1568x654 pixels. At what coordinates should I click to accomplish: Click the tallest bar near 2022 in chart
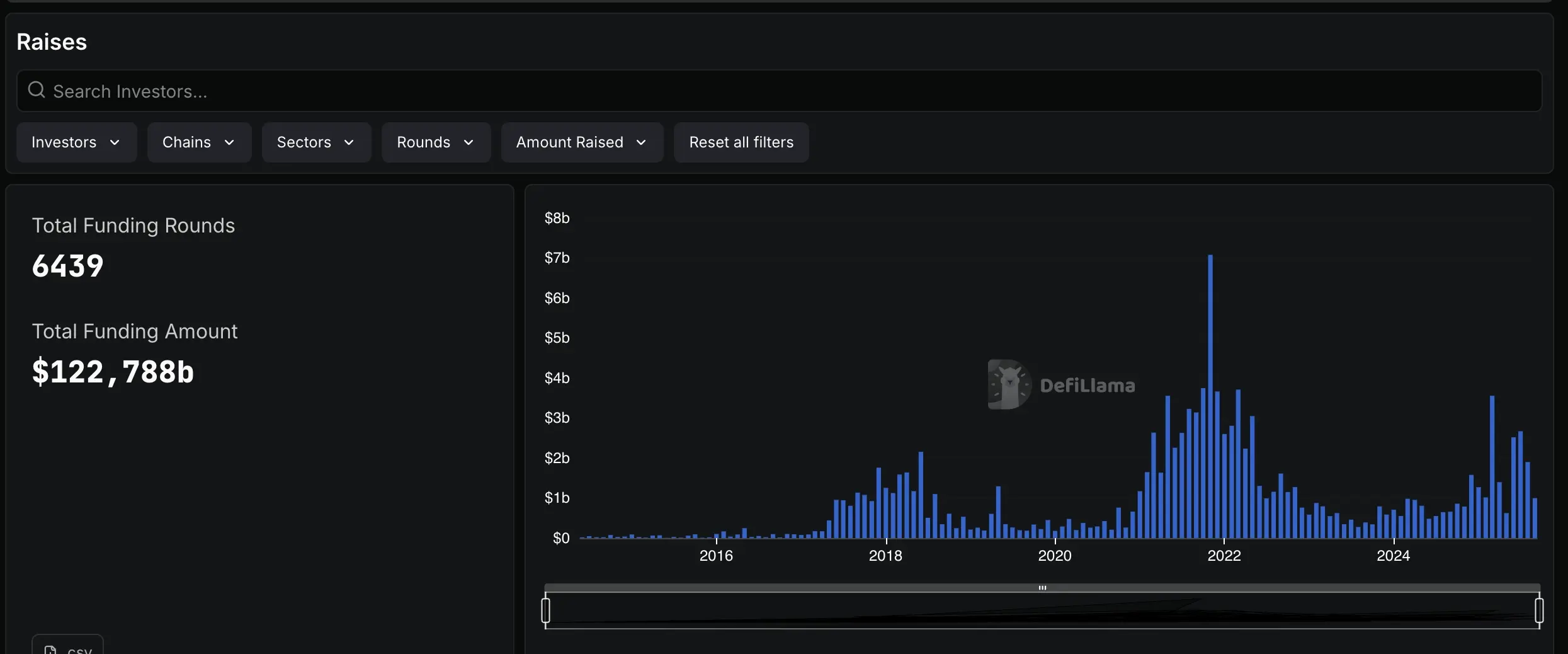tap(1210, 396)
